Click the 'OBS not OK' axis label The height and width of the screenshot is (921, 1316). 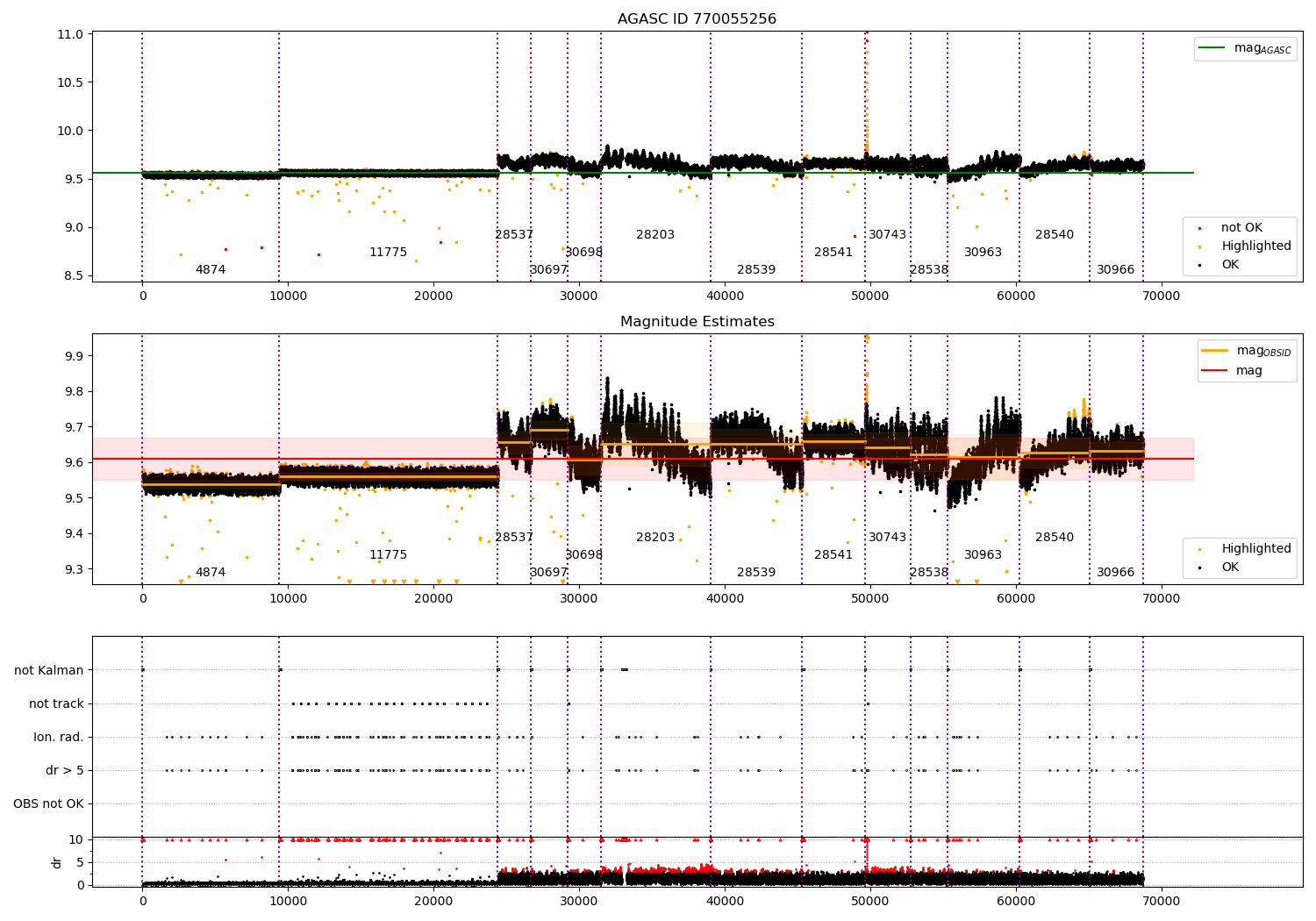pyautogui.click(x=49, y=804)
